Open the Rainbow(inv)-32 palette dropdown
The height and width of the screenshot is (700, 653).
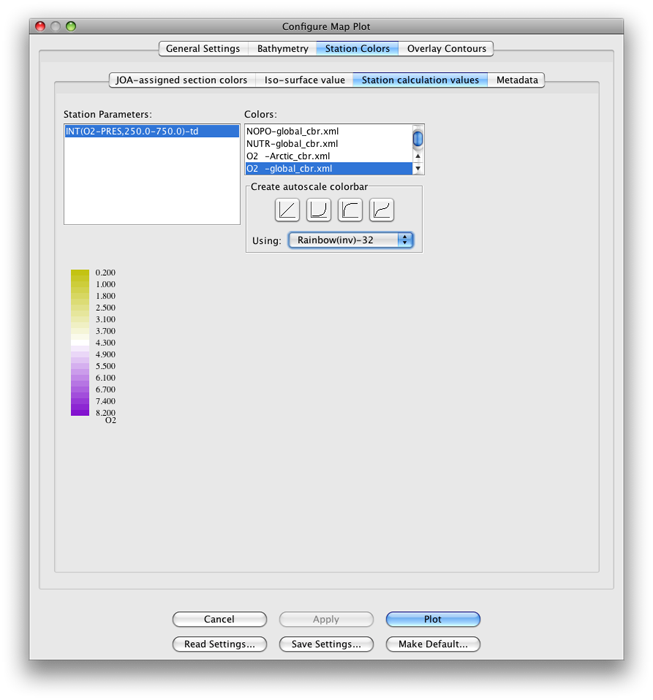tap(350, 240)
